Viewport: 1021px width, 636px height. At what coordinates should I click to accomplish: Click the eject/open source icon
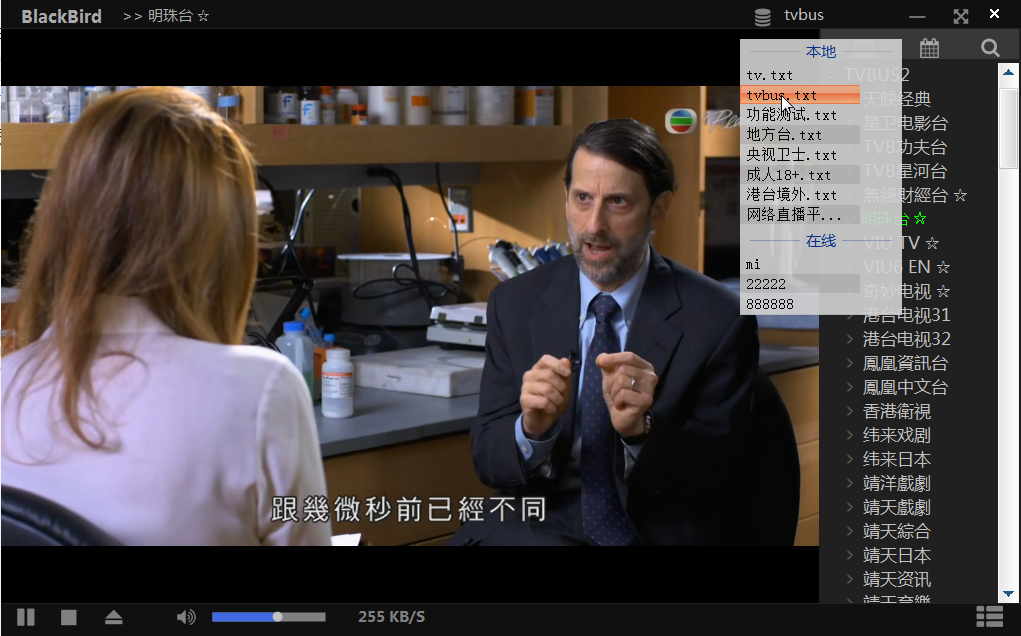[113, 617]
